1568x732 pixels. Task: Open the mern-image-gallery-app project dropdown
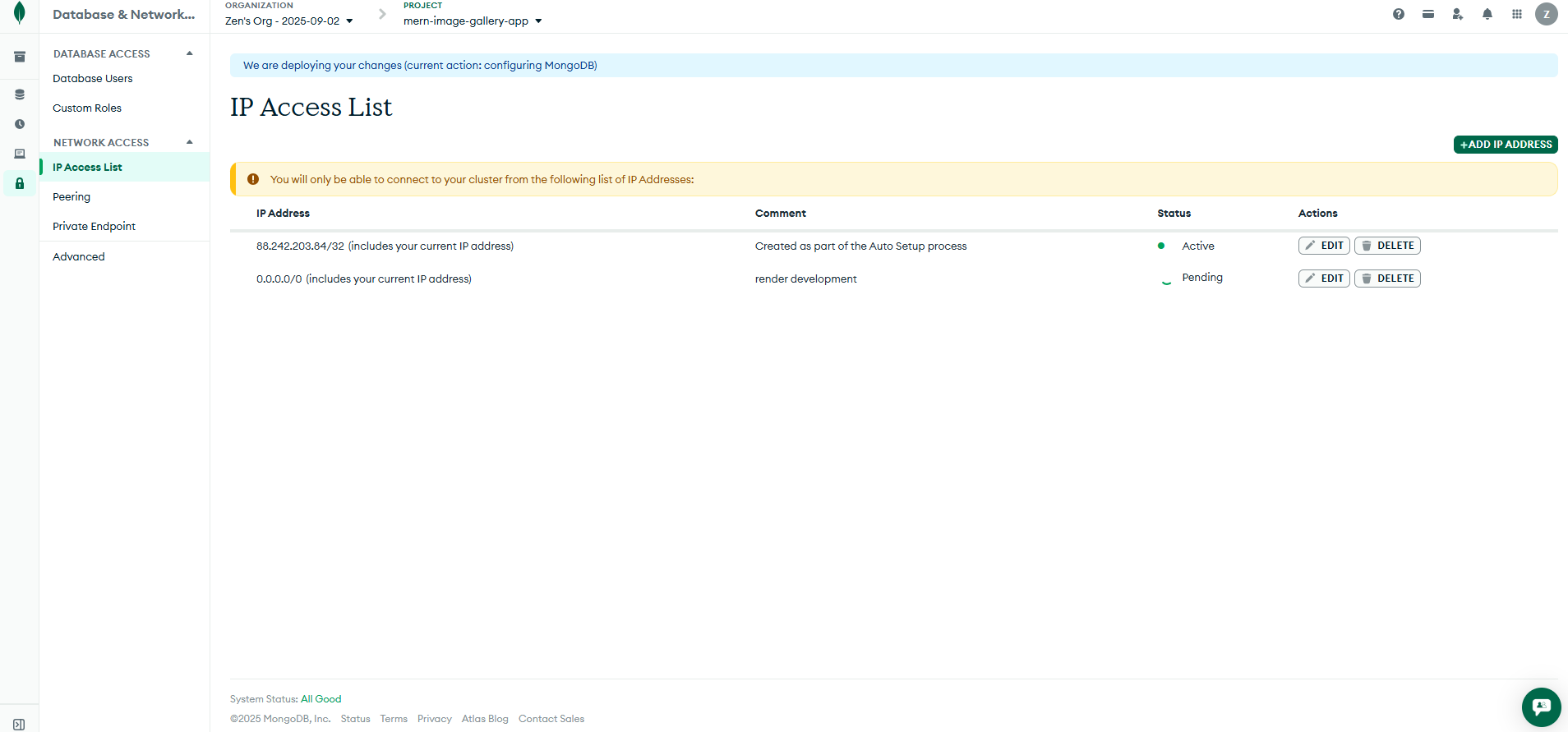coord(472,21)
